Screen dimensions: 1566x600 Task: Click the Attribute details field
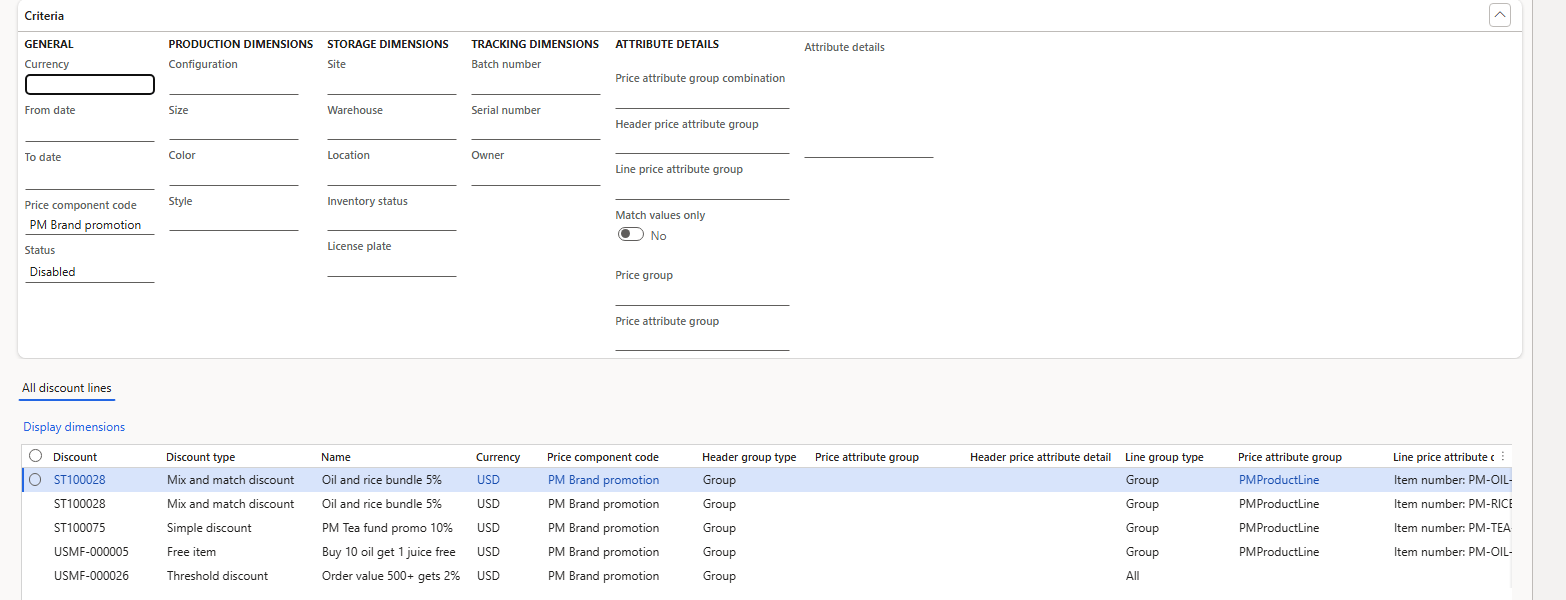pyautogui.click(x=869, y=107)
